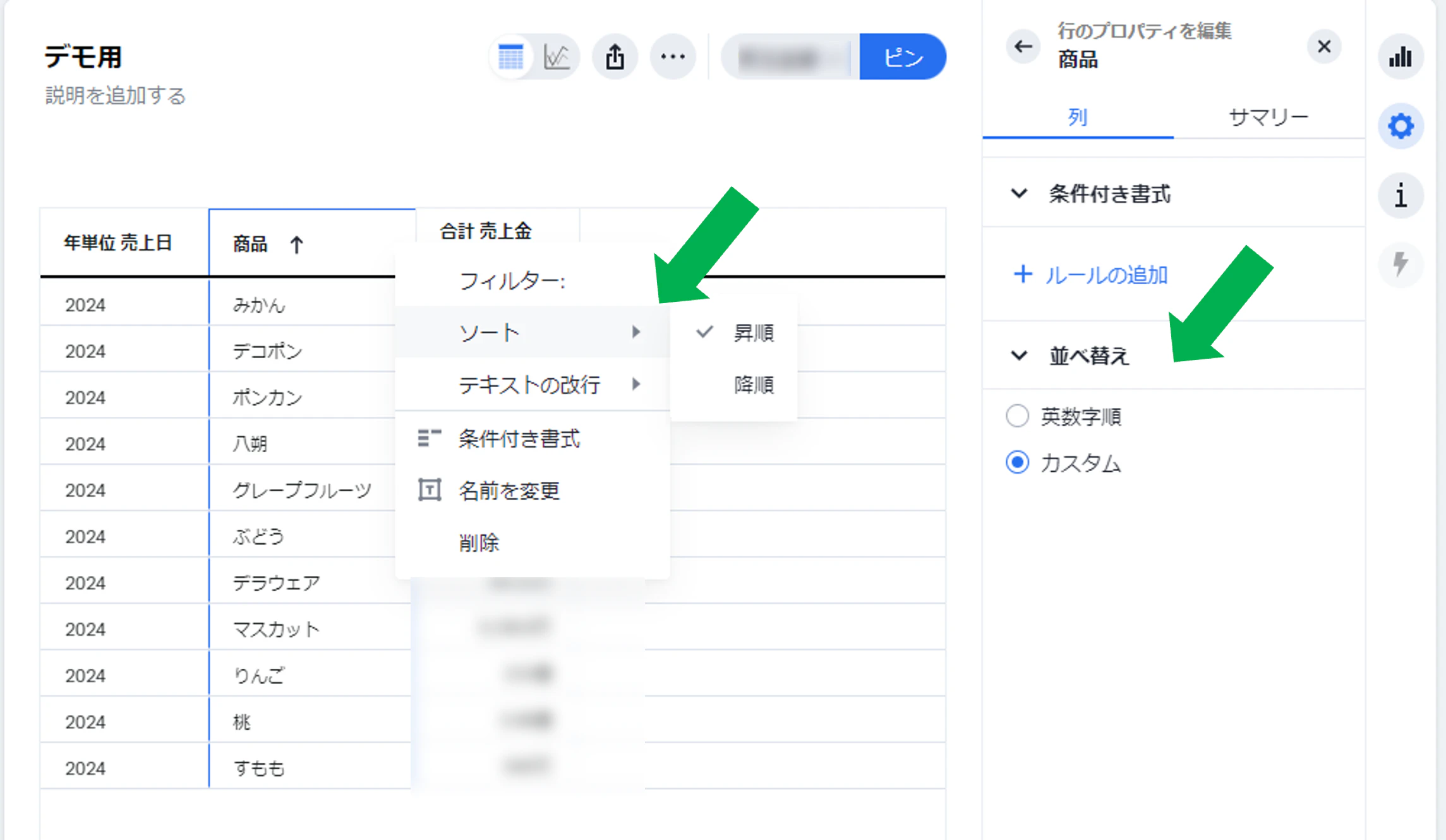Select the 英数字順 radio button
This screenshot has height=840, width=1446.
point(1017,416)
